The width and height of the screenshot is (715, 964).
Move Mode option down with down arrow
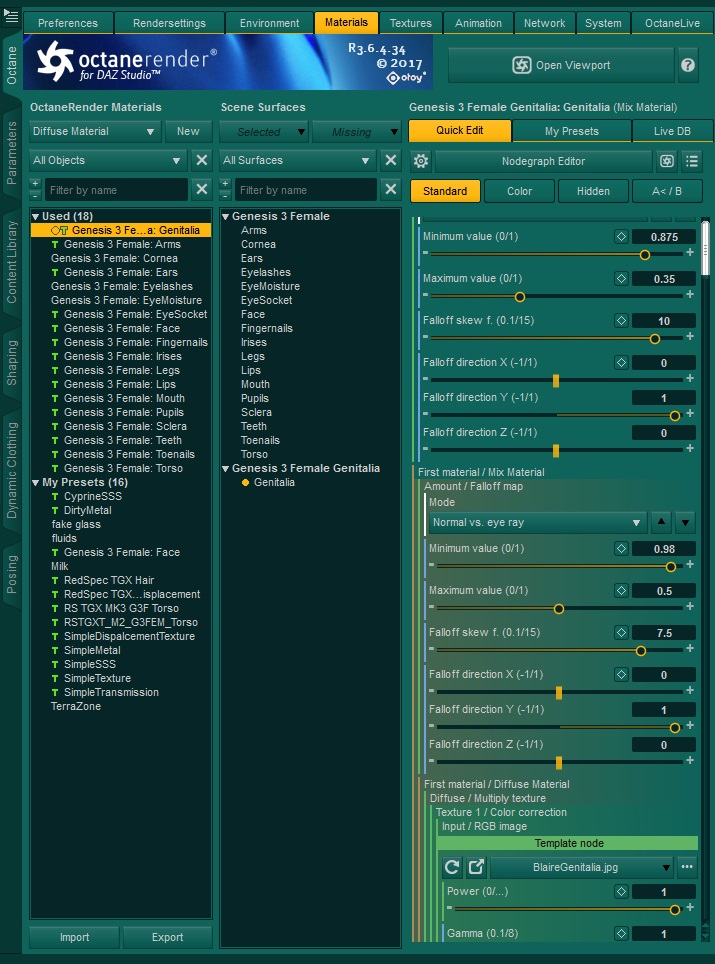[685, 522]
